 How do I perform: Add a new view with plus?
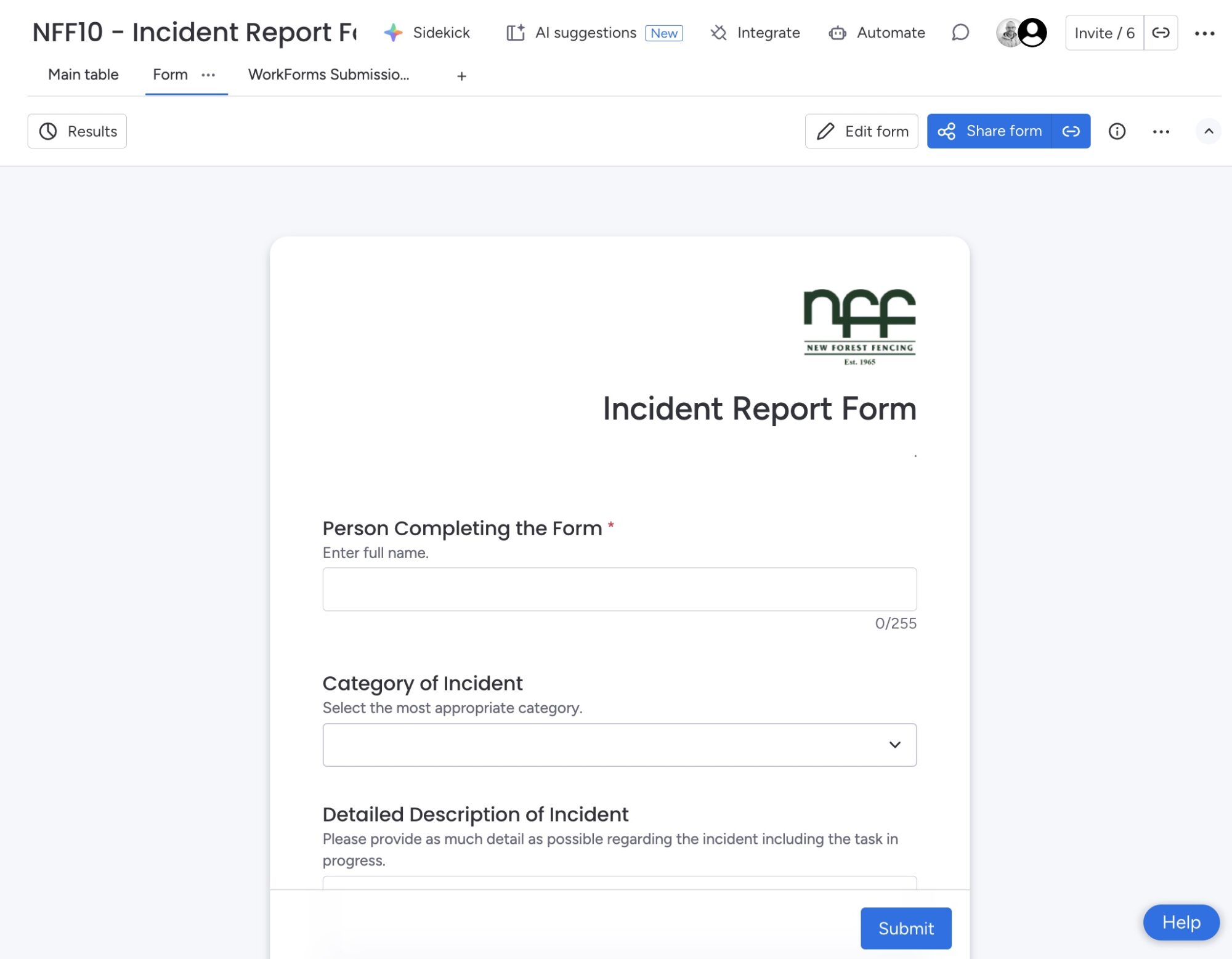click(x=461, y=76)
